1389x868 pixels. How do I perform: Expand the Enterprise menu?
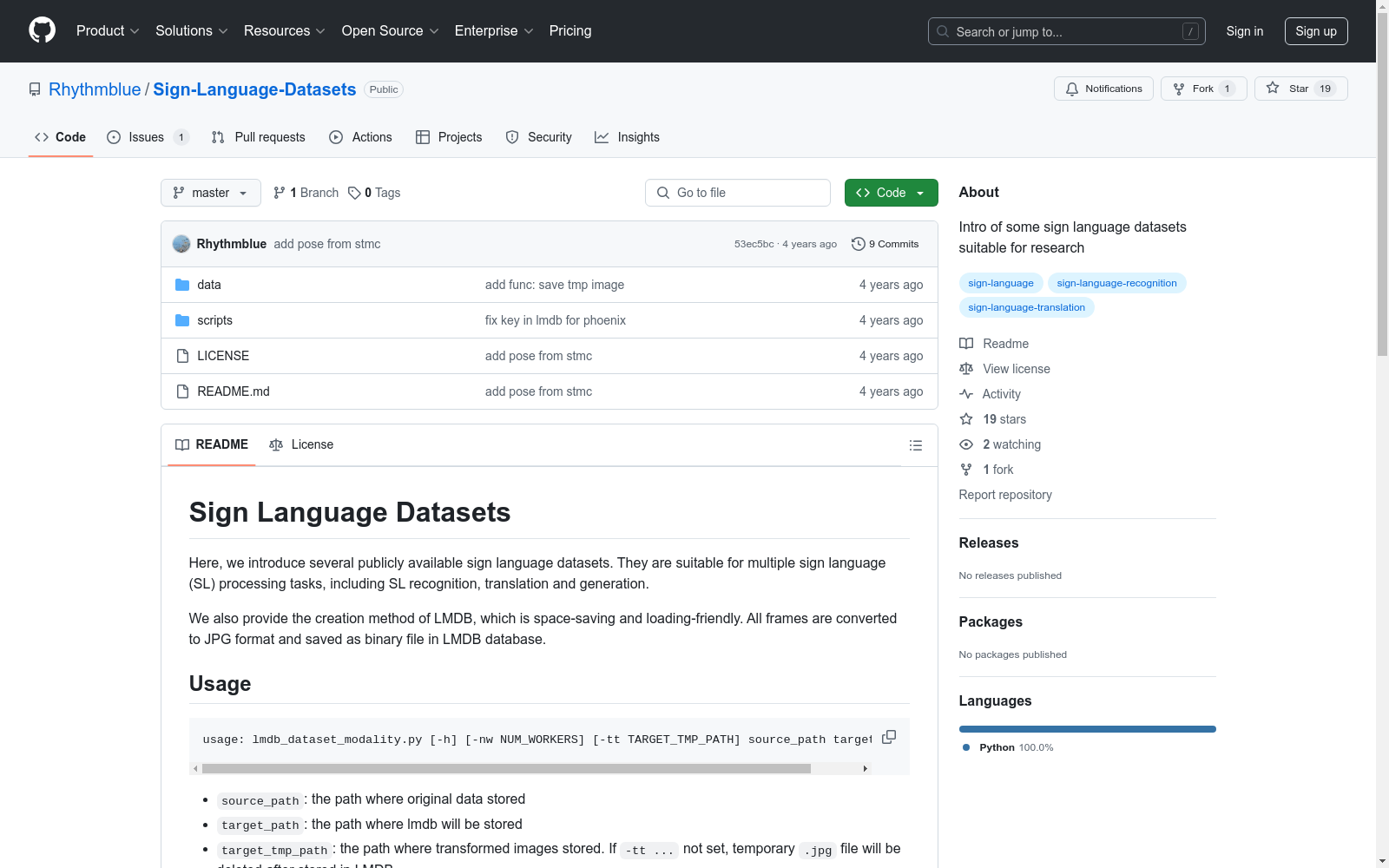click(x=494, y=30)
